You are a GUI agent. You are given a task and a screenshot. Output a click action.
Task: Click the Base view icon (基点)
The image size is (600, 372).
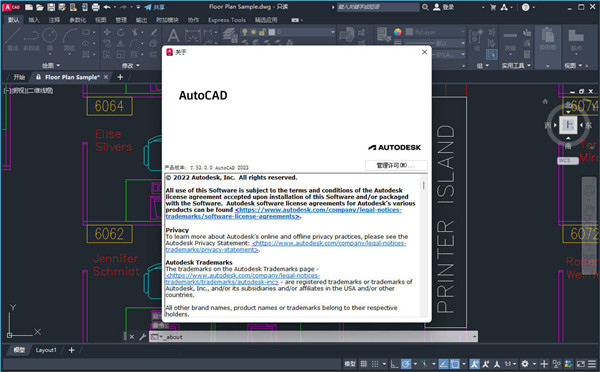tap(576, 39)
